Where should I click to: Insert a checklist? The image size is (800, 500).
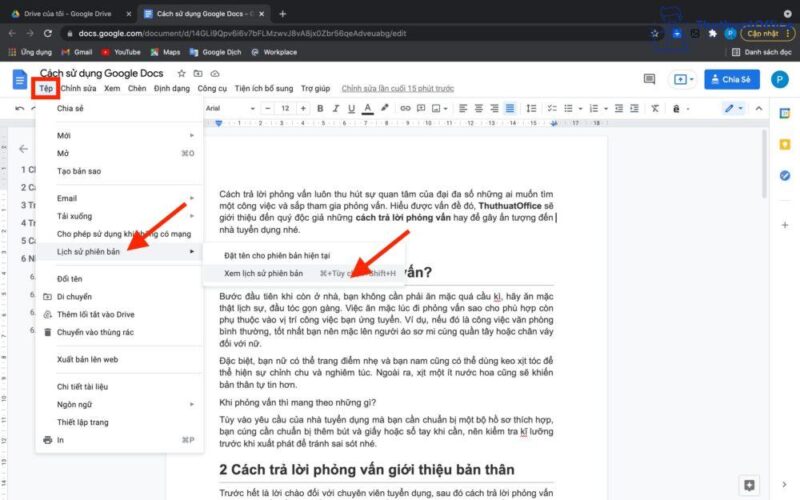point(552,108)
